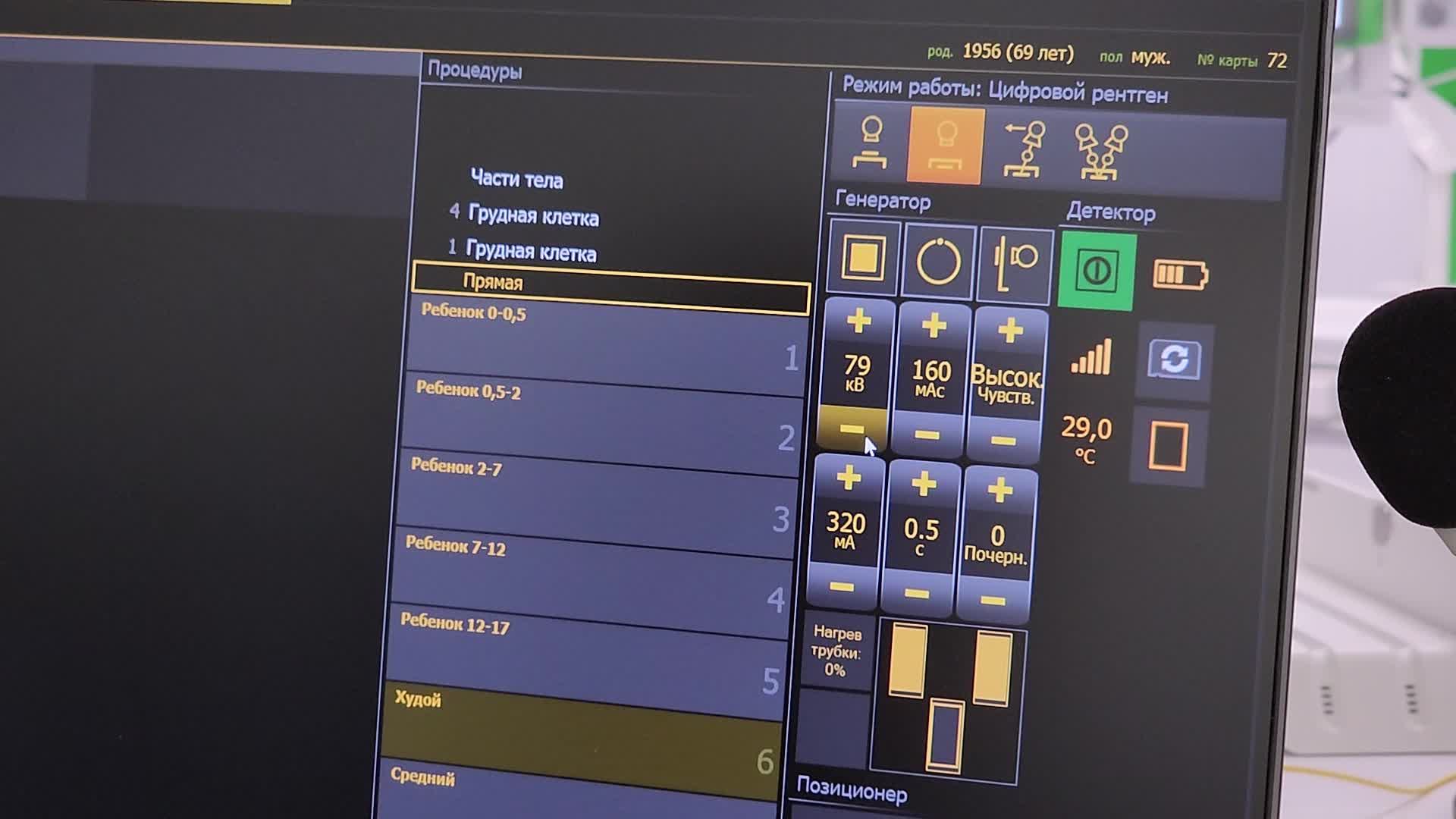The height and width of the screenshot is (819, 1456).
Task: Click the square focus icon under Генератор
Action: coord(864,259)
